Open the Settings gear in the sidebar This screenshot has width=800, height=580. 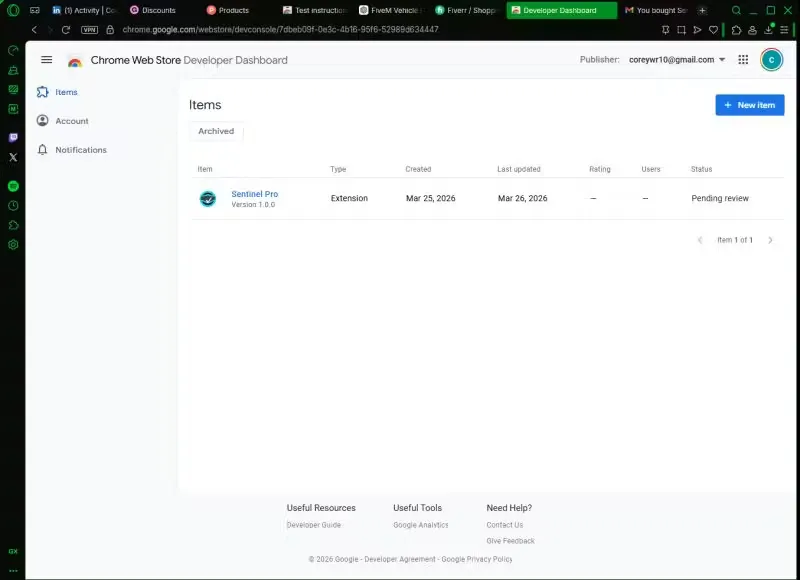[x=13, y=244]
